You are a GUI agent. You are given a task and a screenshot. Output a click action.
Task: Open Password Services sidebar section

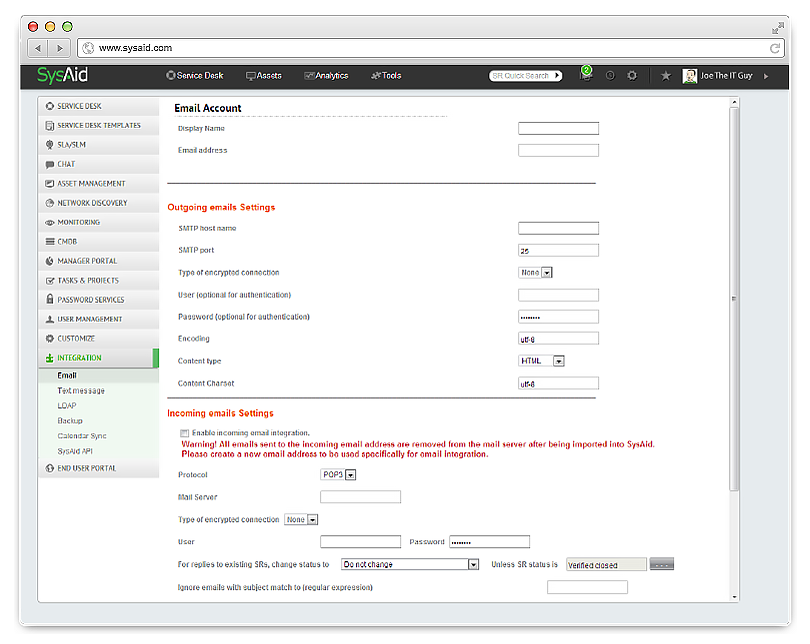[x=99, y=300]
